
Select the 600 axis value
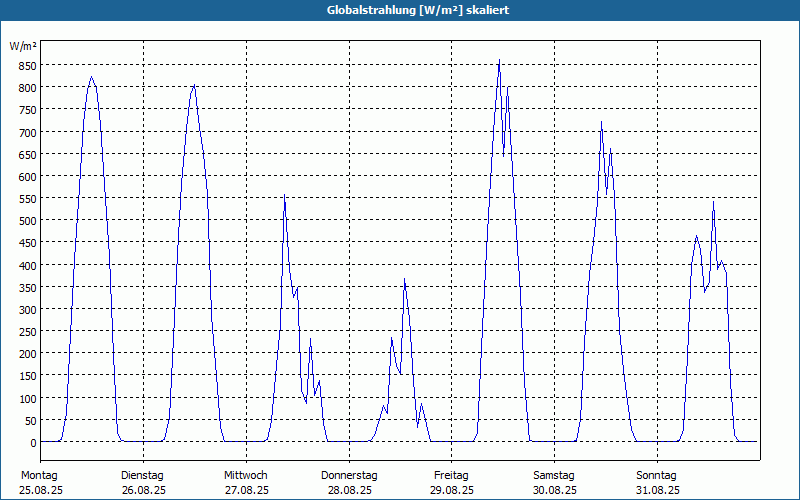[x=28, y=177]
